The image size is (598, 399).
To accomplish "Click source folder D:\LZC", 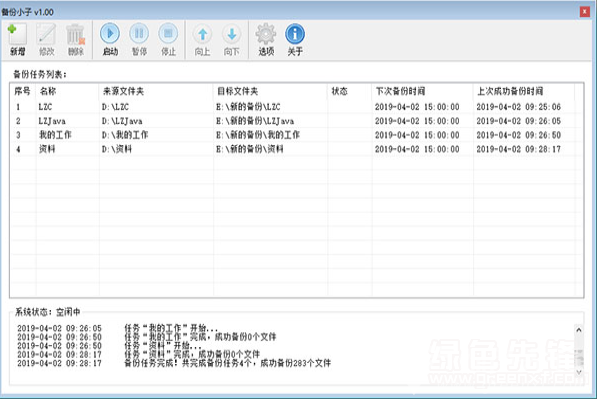I will (x=115, y=107).
